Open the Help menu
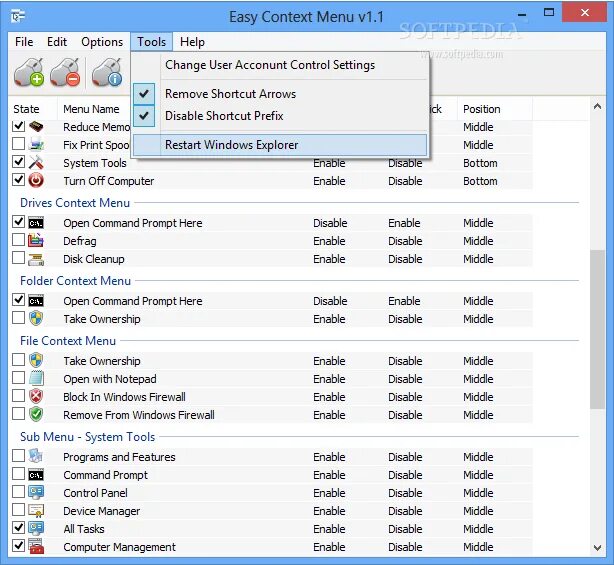The width and height of the screenshot is (614, 565). [192, 42]
